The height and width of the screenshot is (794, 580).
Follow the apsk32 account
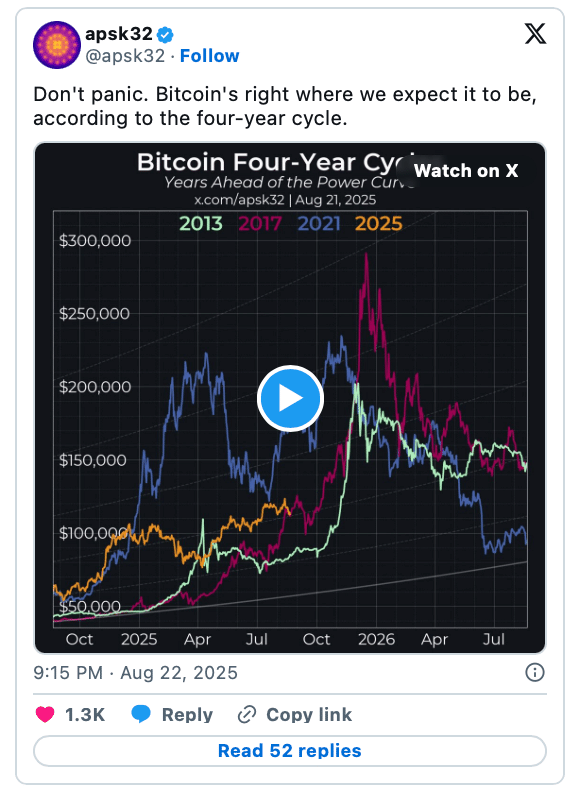click(210, 56)
